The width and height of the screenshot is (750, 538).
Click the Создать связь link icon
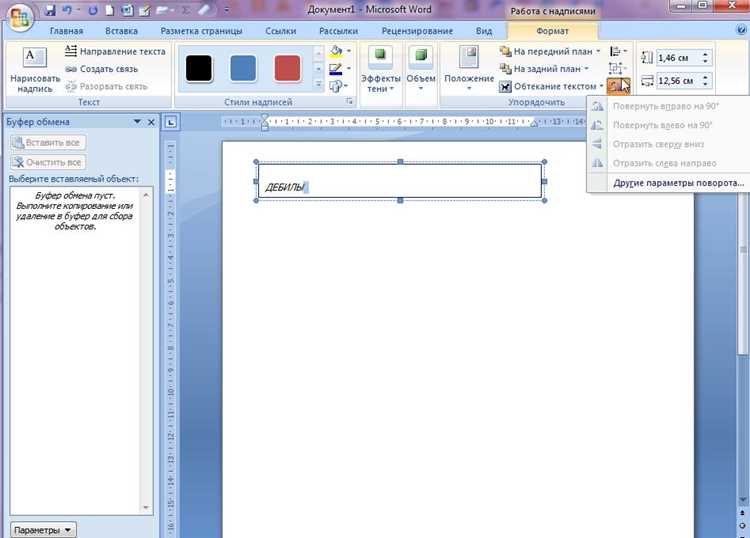[71, 69]
